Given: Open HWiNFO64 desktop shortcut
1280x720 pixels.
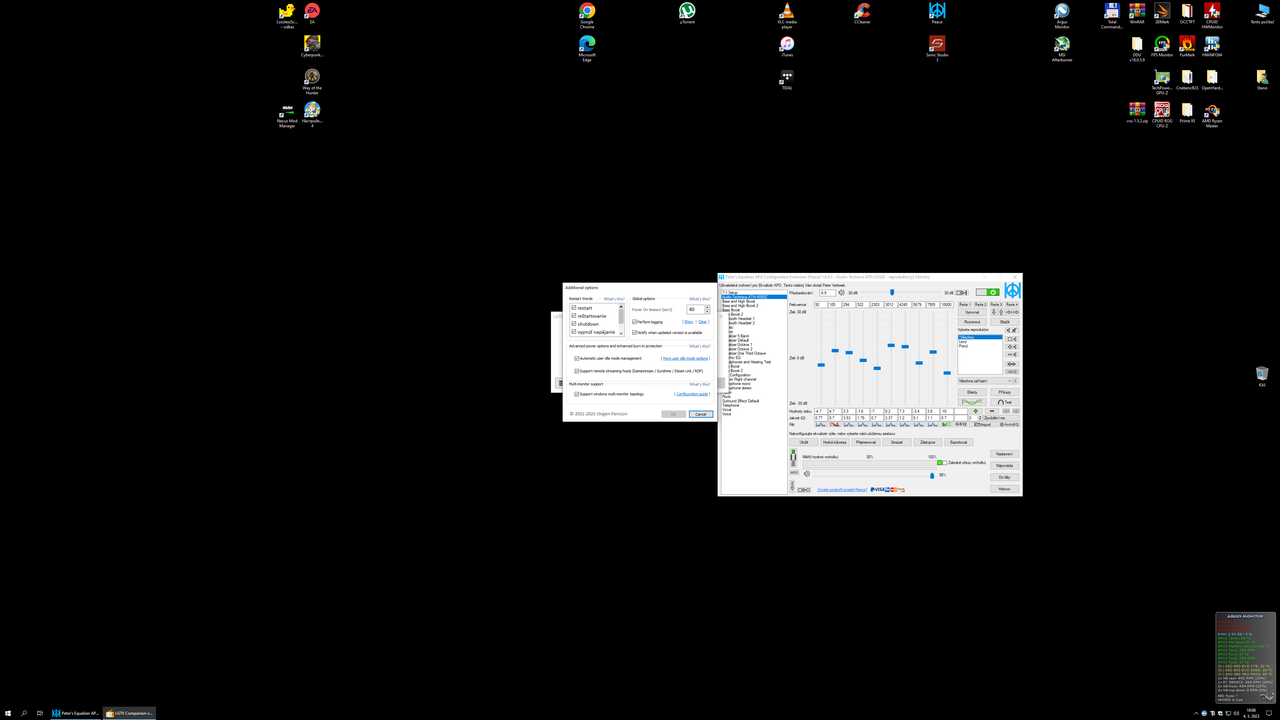Looking at the screenshot, I should point(1212,46).
